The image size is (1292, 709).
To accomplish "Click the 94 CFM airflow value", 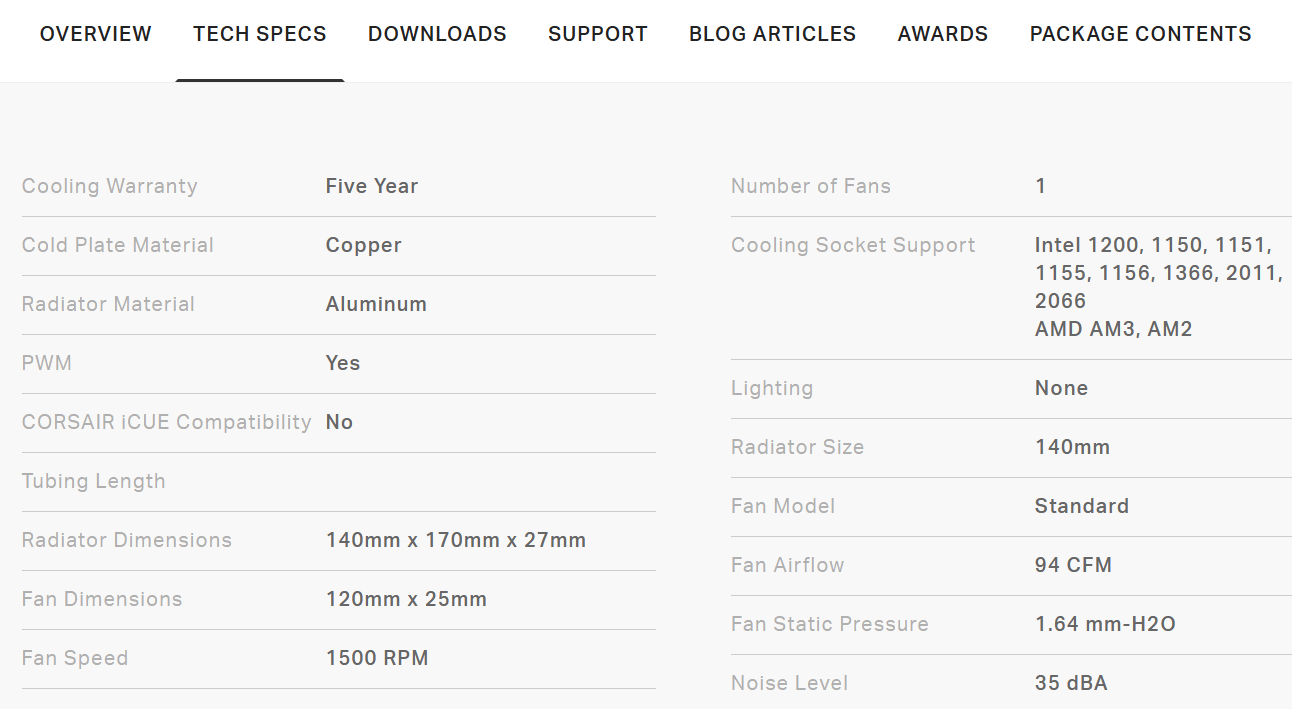I will (x=1073, y=565).
